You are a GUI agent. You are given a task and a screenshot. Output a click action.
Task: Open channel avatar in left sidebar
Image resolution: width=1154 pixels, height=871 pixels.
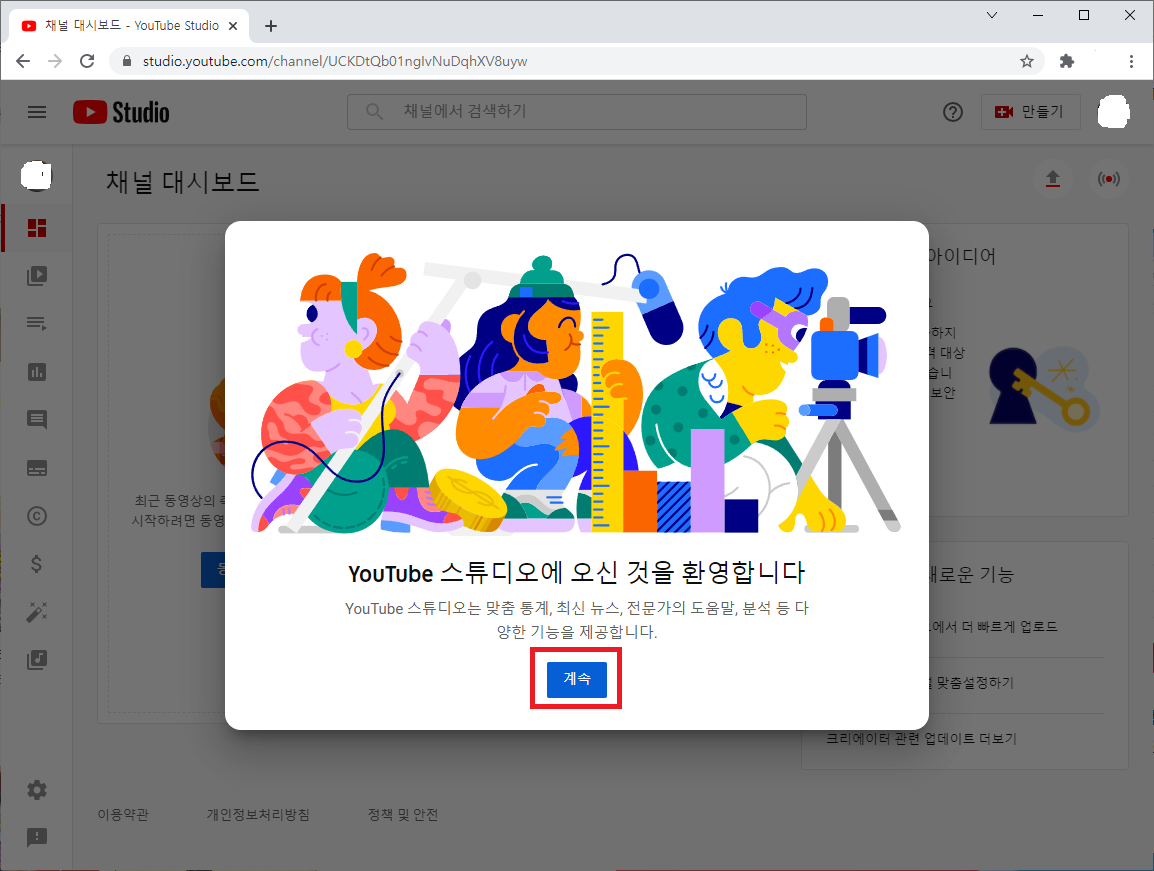tap(36, 175)
